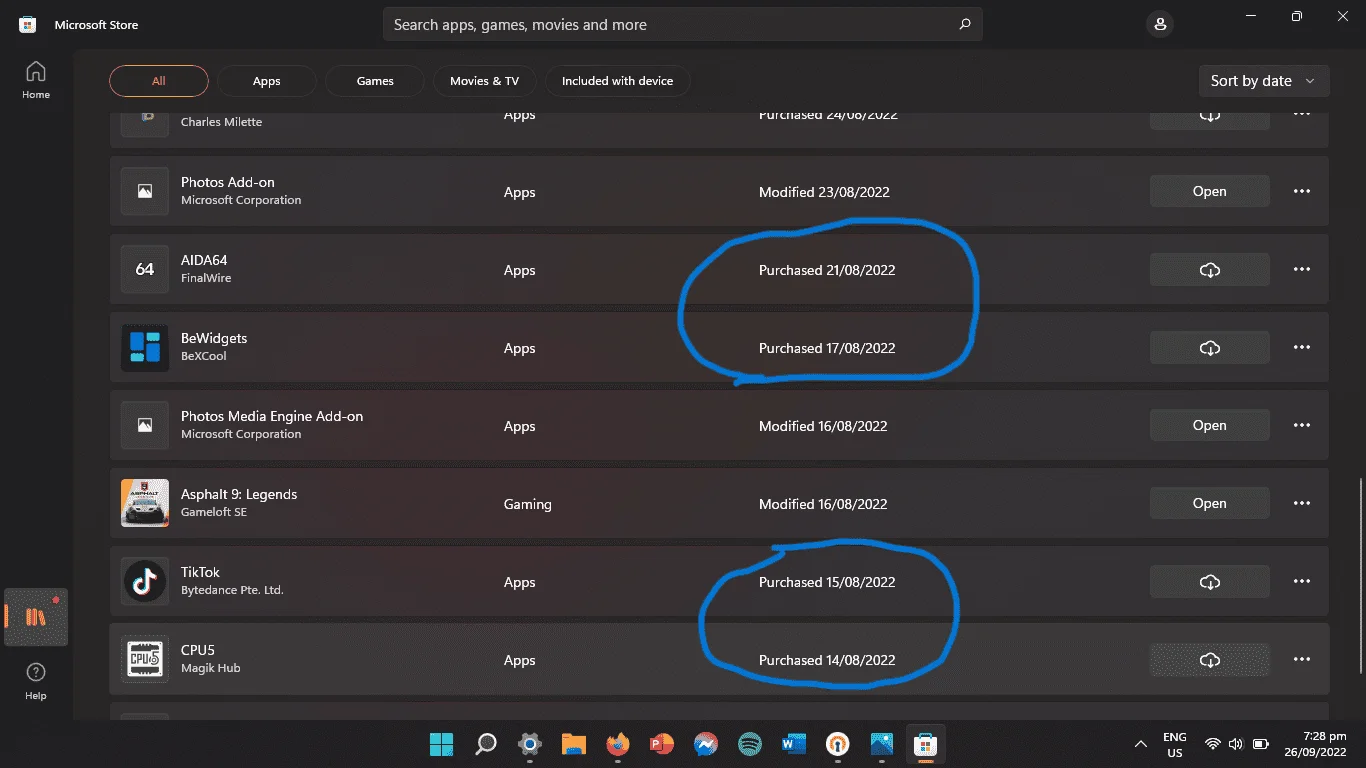The height and width of the screenshot is (768, 1366).
Task: Open more options for CPU5
Action: pyautogui.click(x=1302, y=660)
